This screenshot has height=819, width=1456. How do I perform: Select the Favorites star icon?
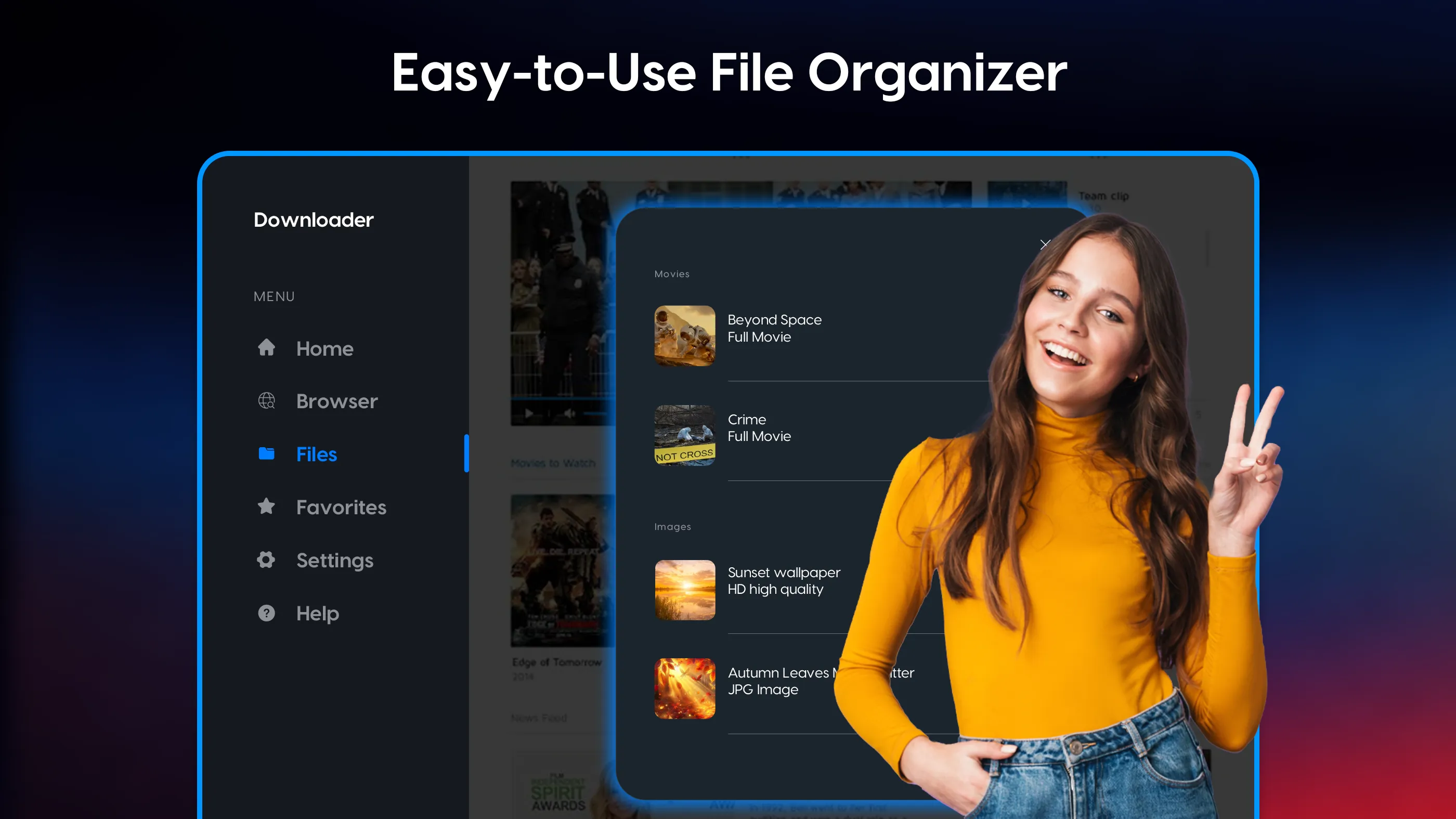click(x=266, y=506)
